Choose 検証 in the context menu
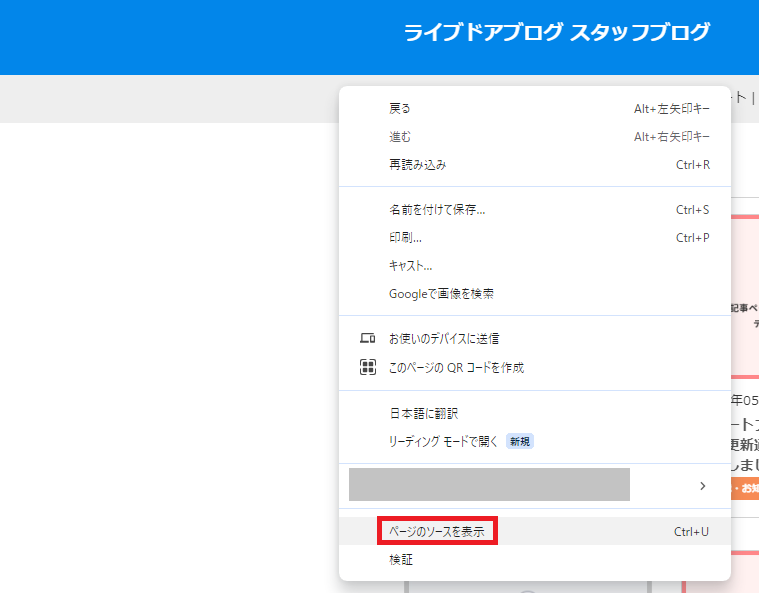This screenshot has height=593, width=759. (x=534, y=560)
